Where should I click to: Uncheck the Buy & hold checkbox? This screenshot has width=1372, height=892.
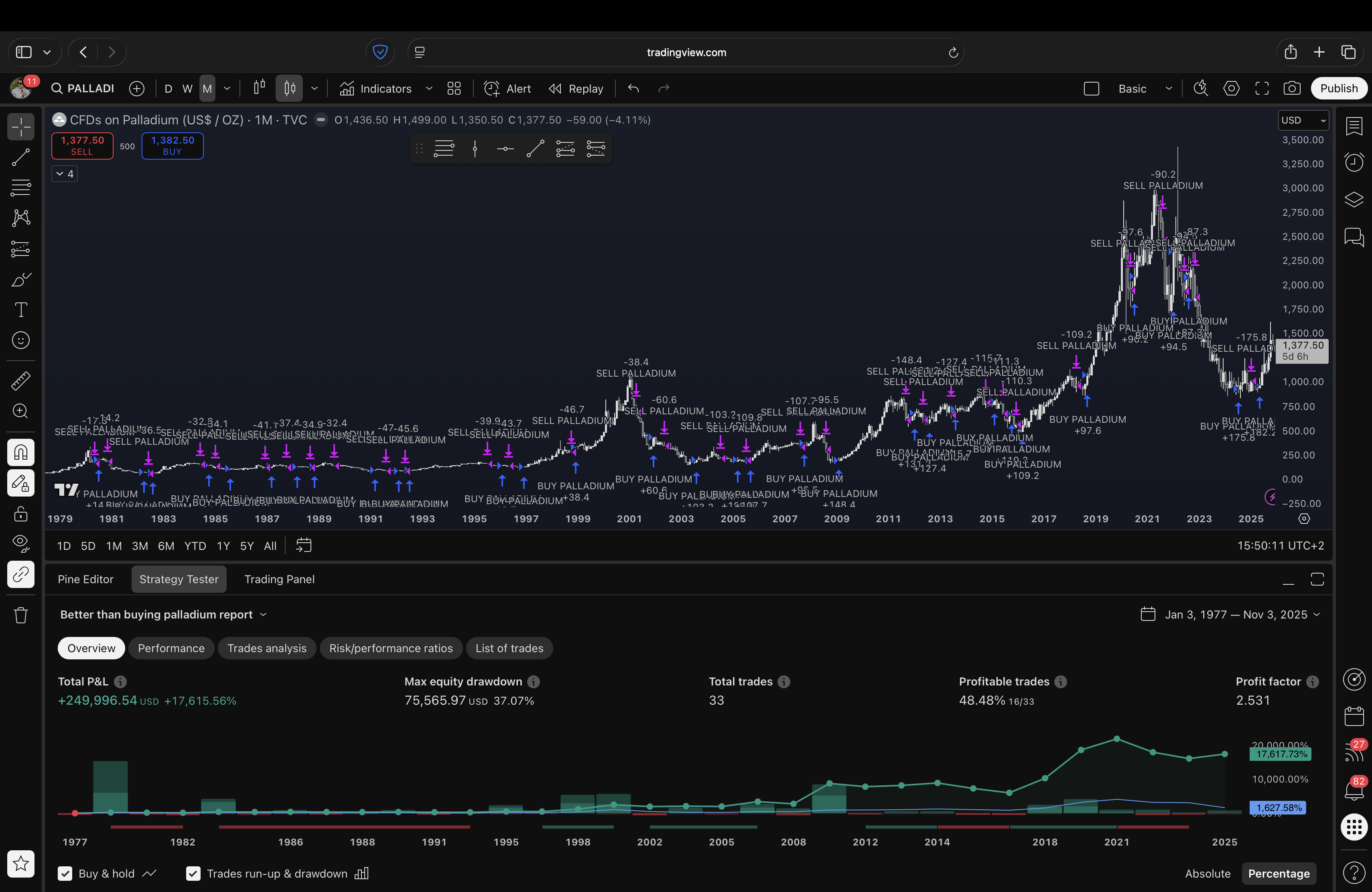coord(65,874)
